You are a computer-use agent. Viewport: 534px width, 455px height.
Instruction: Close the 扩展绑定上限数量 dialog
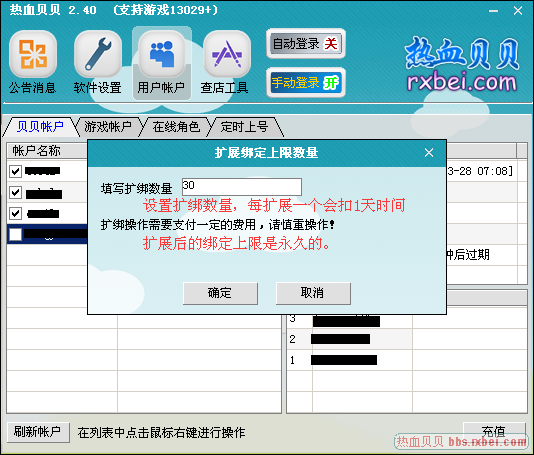click(429, 153)
